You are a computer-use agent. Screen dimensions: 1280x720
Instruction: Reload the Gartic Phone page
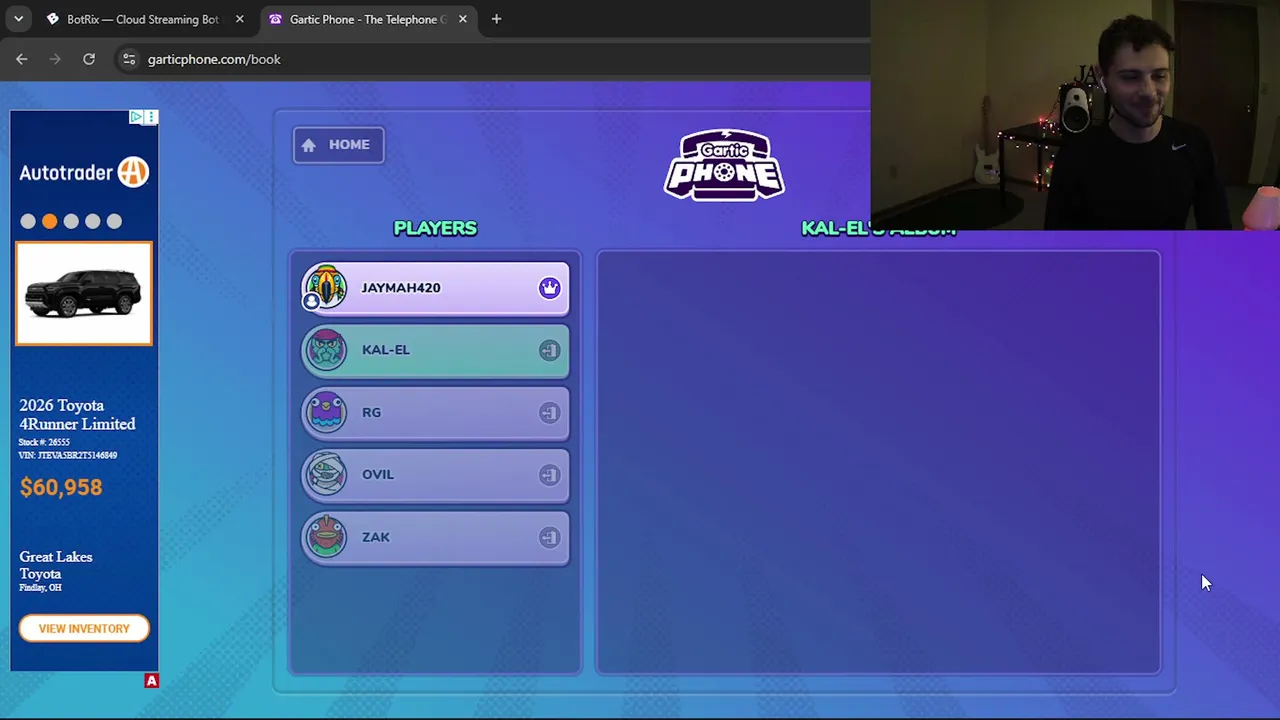pos(89,59)
